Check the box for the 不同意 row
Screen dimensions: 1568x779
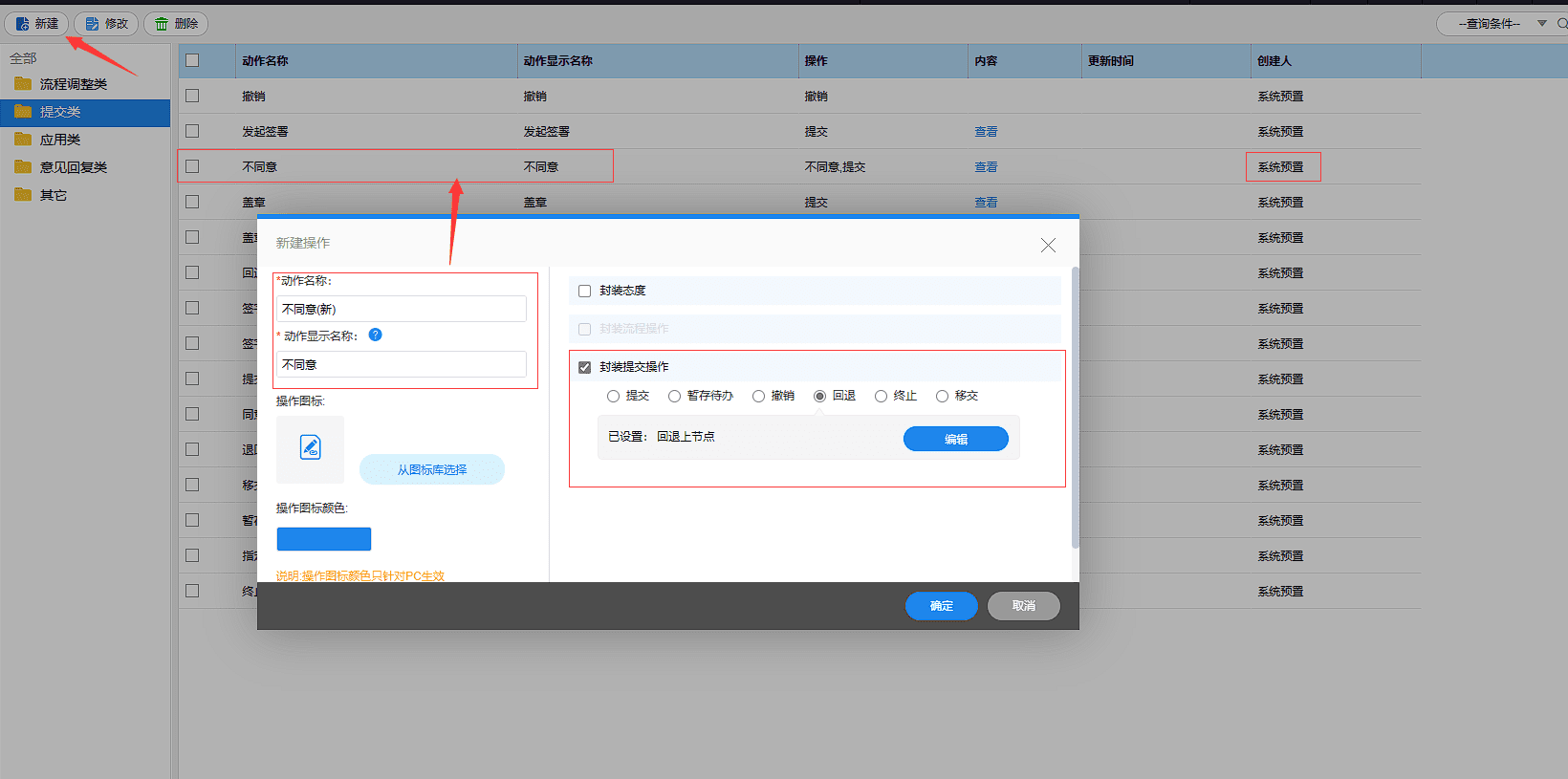(192, 166)
